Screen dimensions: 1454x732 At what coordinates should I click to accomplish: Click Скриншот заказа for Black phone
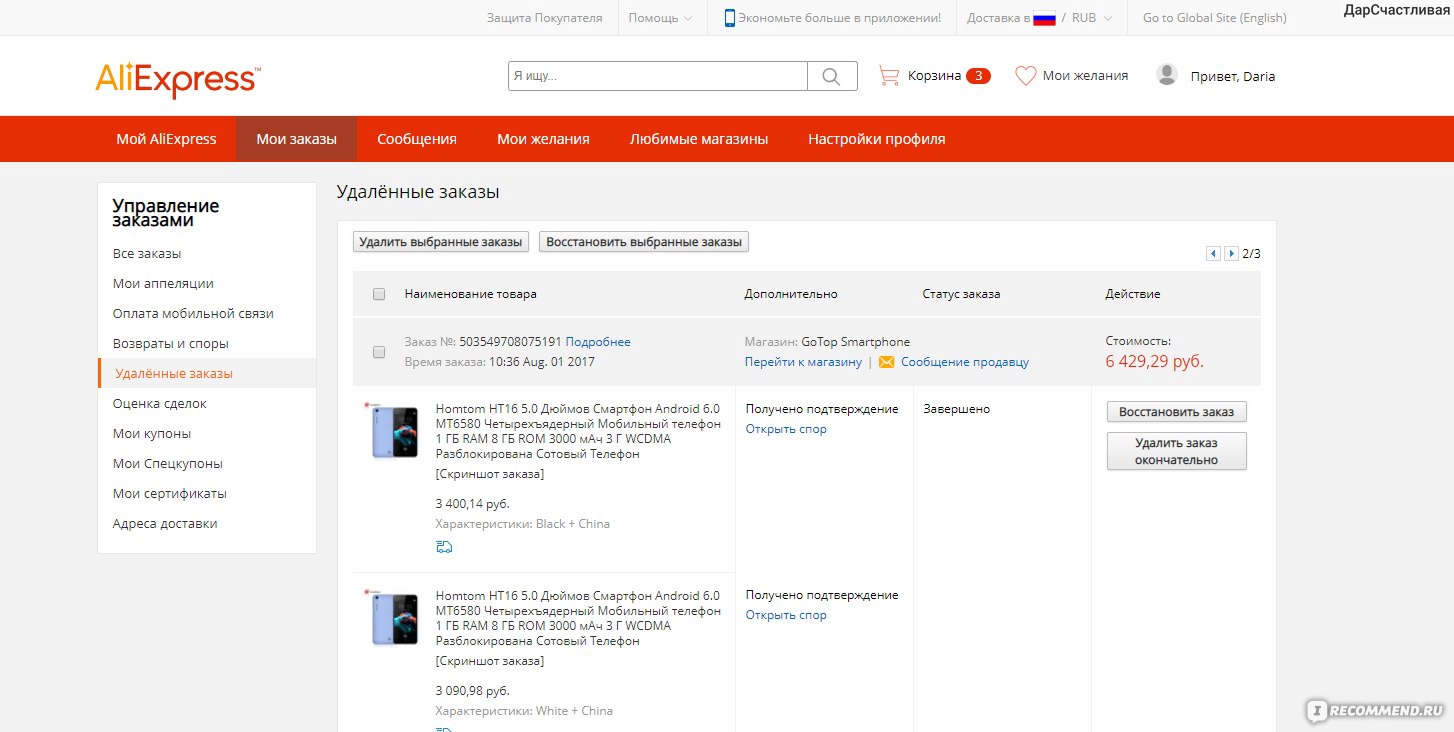pyautogui.click(x=490, y=474)
